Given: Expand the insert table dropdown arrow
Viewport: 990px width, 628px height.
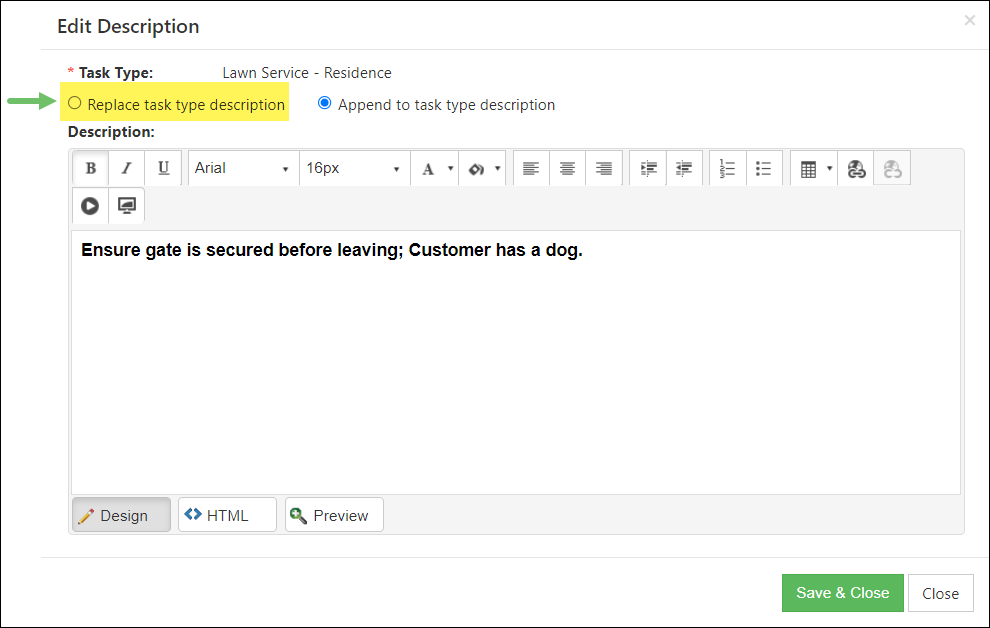Looking at the screenshot, I should (829, 169).
